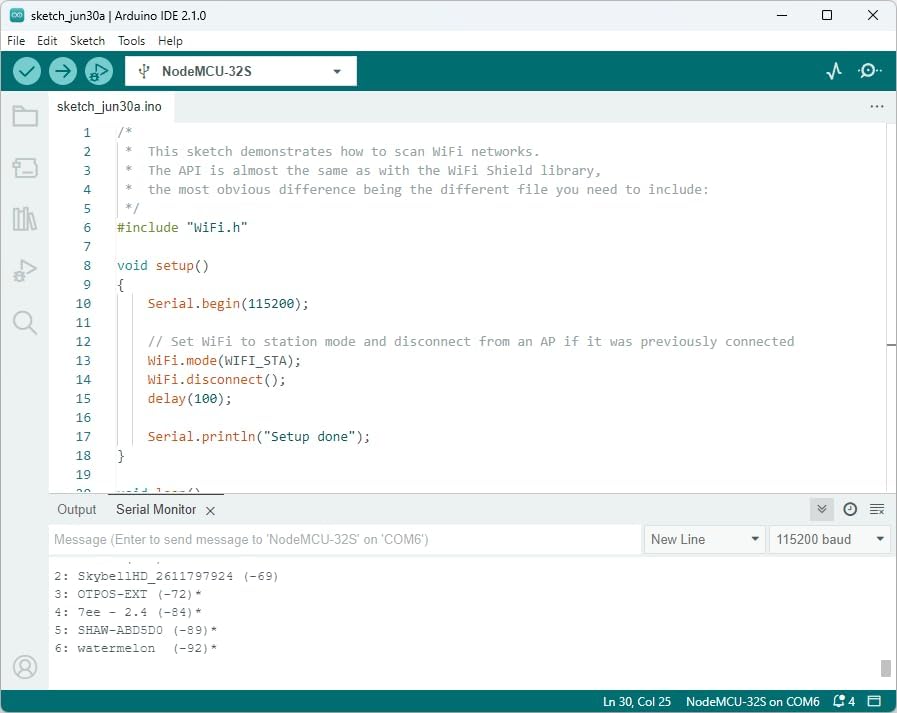
Task: Click the #include "WiFi.h" line
Action: point(182,228)
